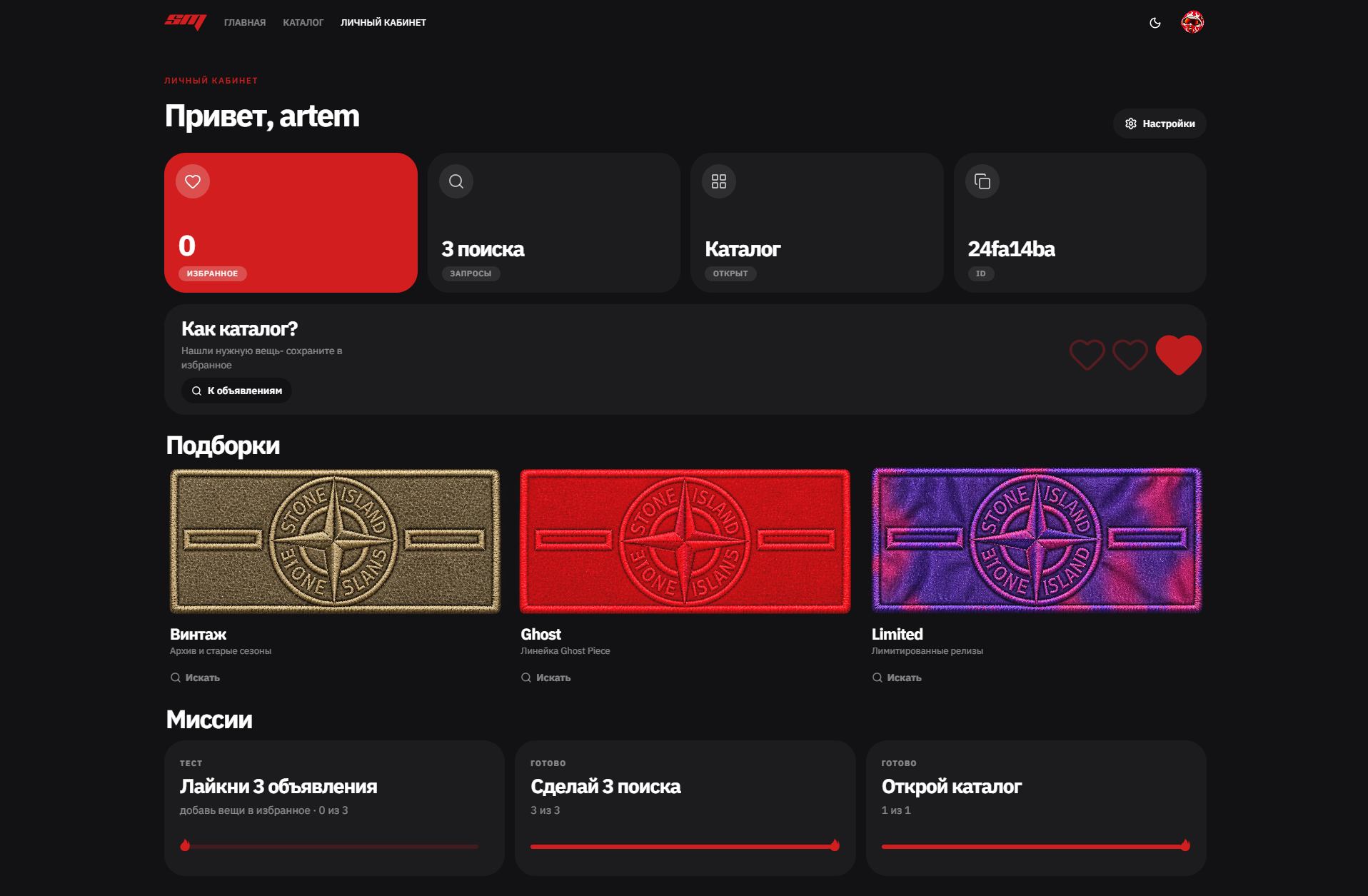Click Искать under Ghost

[x=545, y=678]
